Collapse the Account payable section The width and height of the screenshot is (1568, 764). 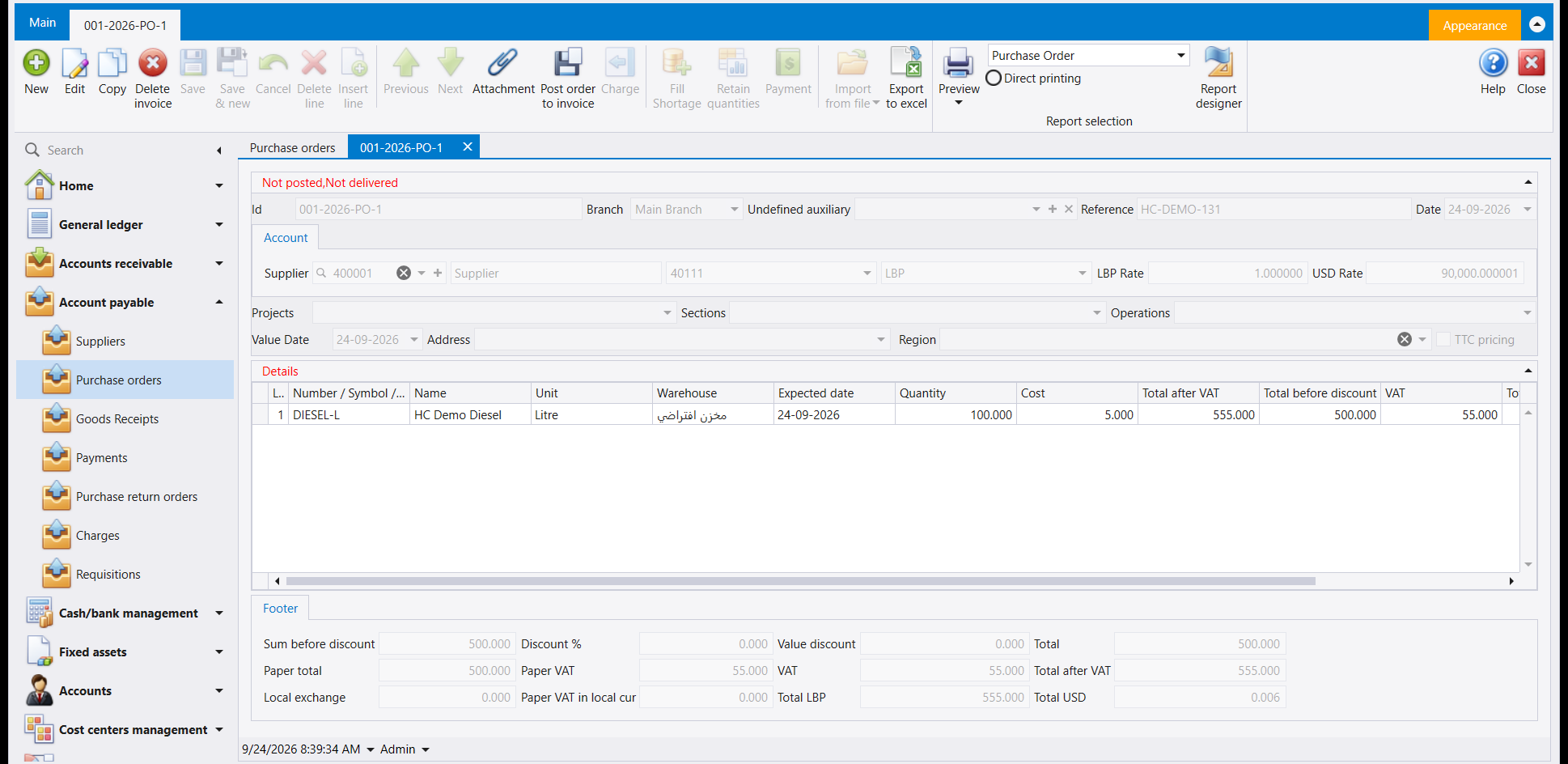219,302
